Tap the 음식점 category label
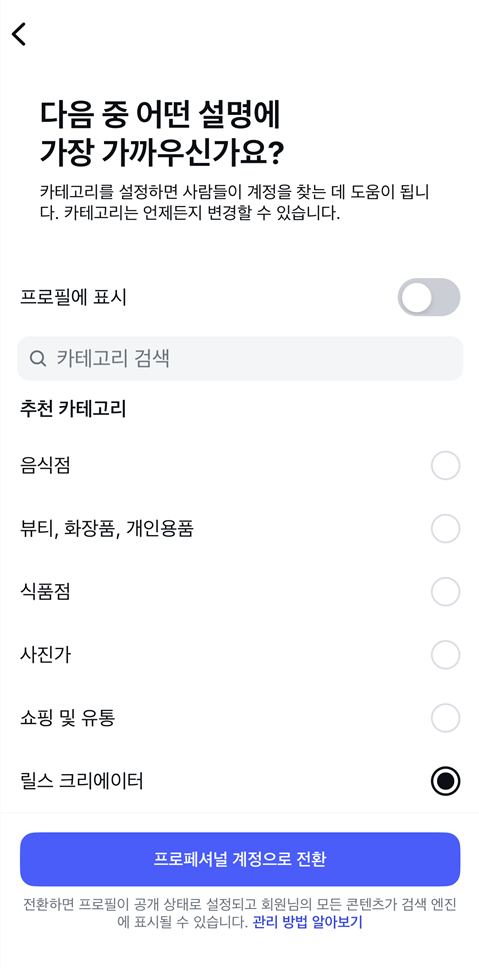 (x=45, y=465)
